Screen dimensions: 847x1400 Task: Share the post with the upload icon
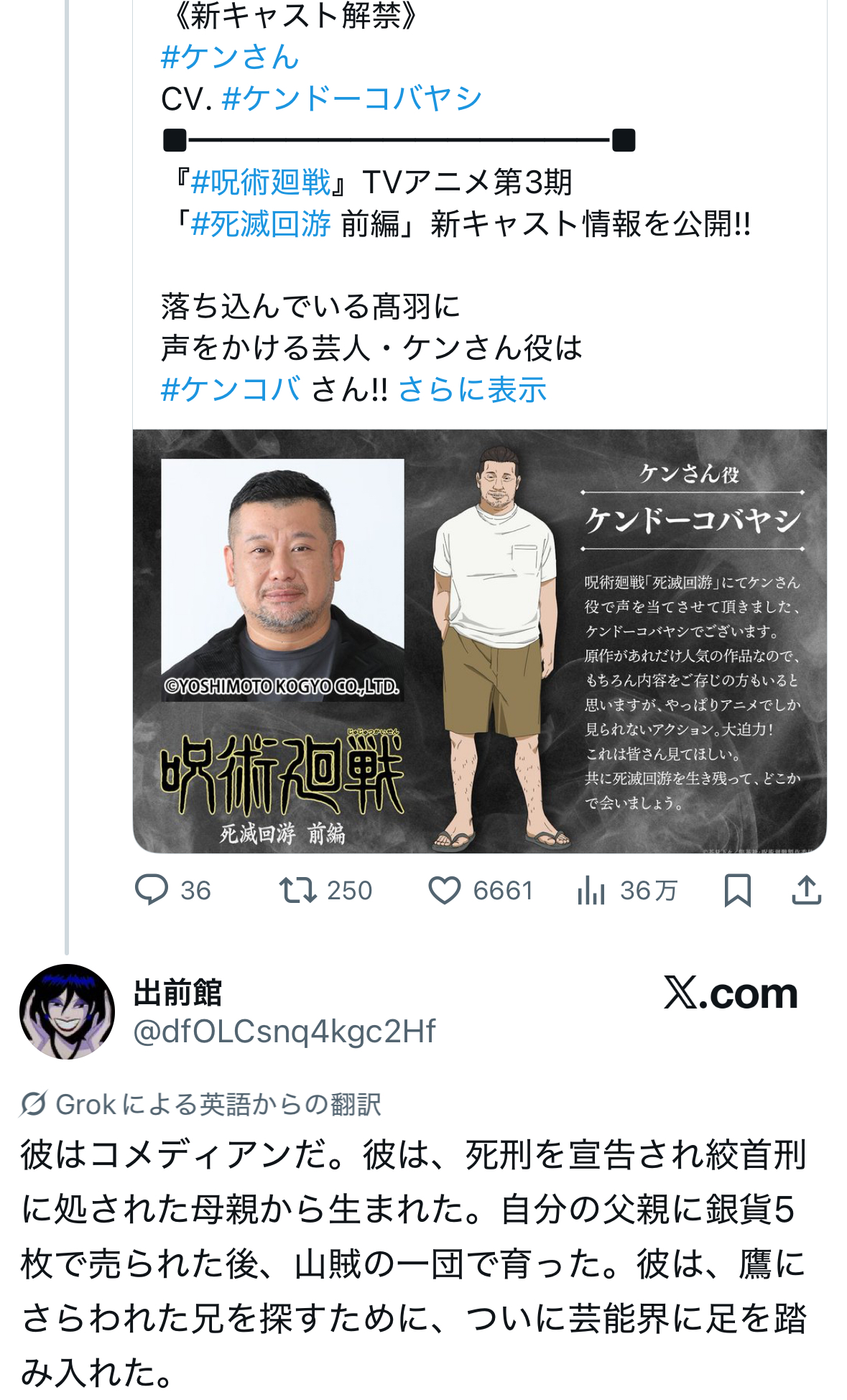[x=807, y=891]
